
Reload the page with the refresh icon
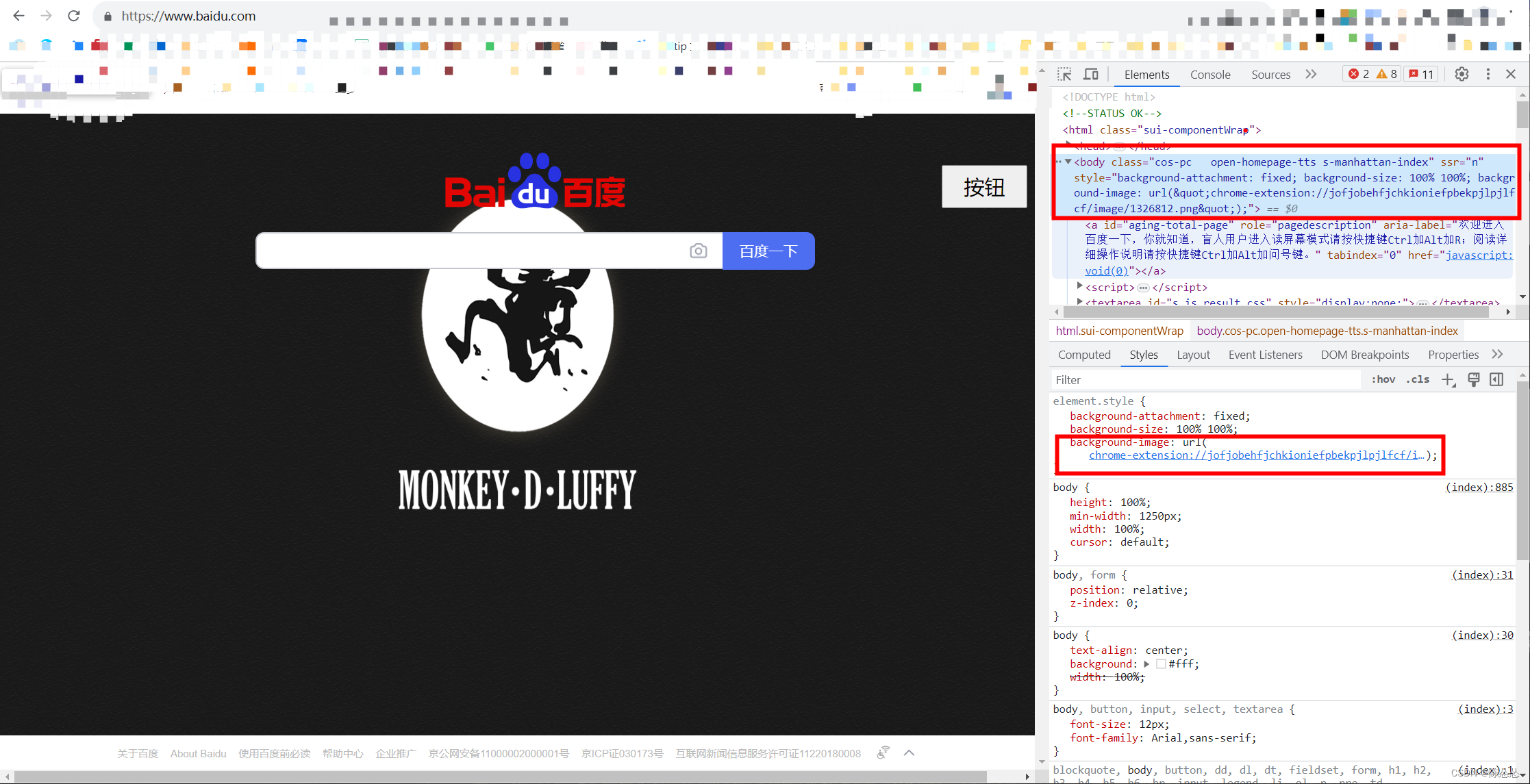tap(74, 16)
